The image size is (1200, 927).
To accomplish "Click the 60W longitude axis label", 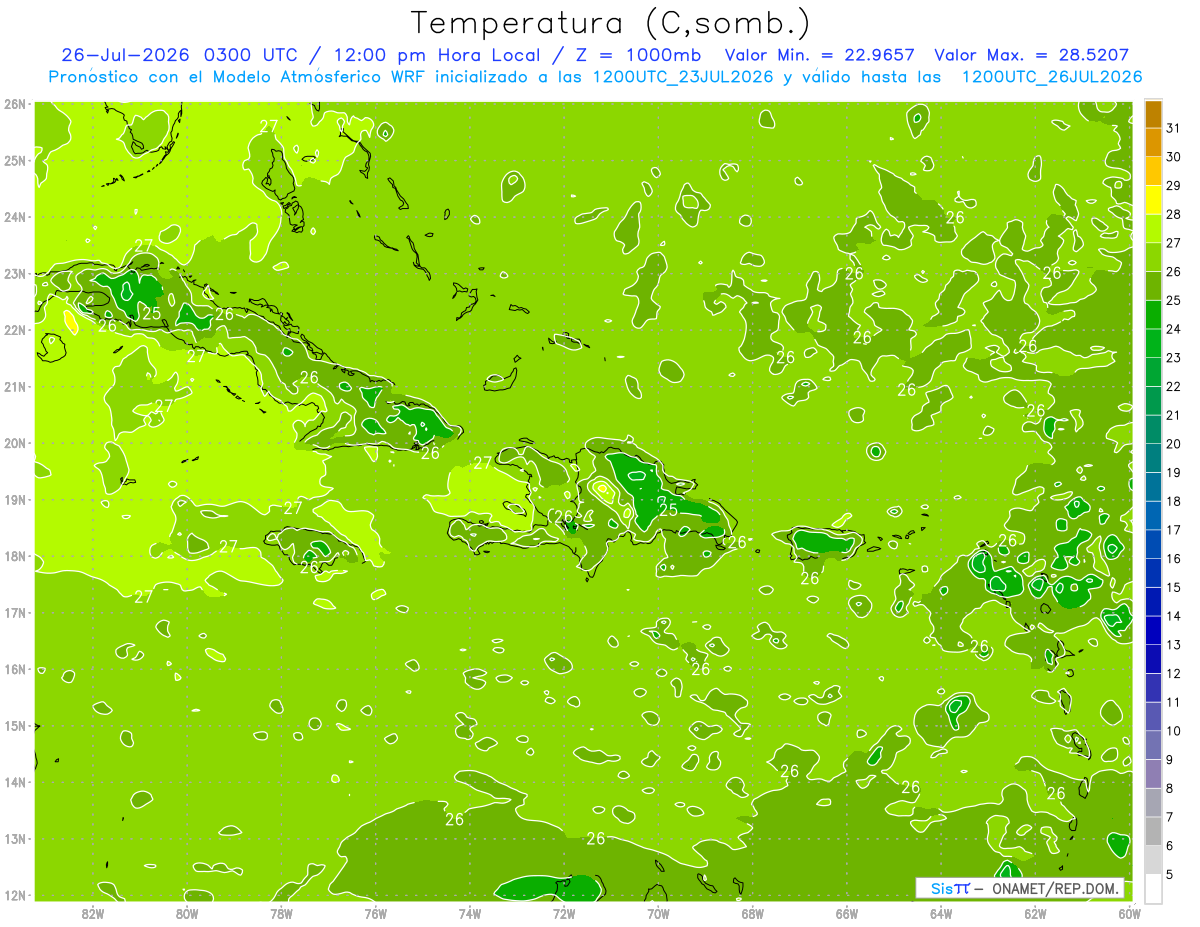I will click(x=1129, y=914).
